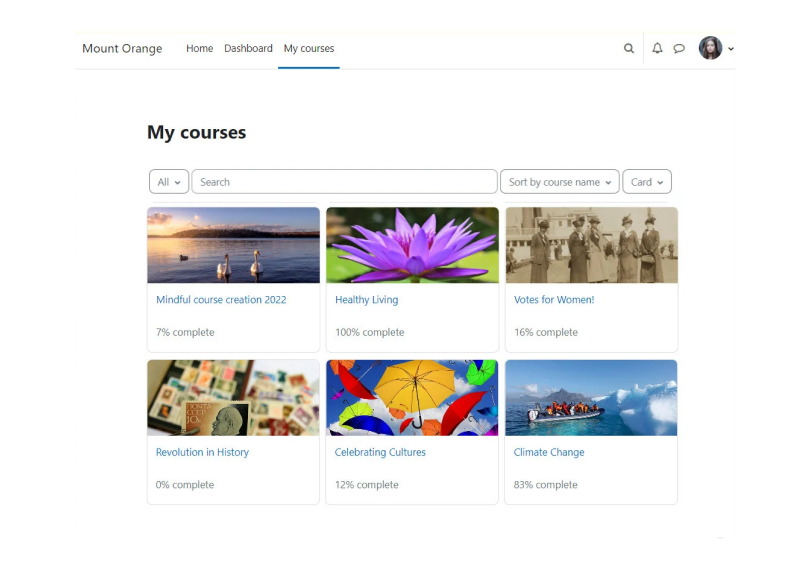
Task: Click the Mount Orange site name
Action: (x=122, y=49)
